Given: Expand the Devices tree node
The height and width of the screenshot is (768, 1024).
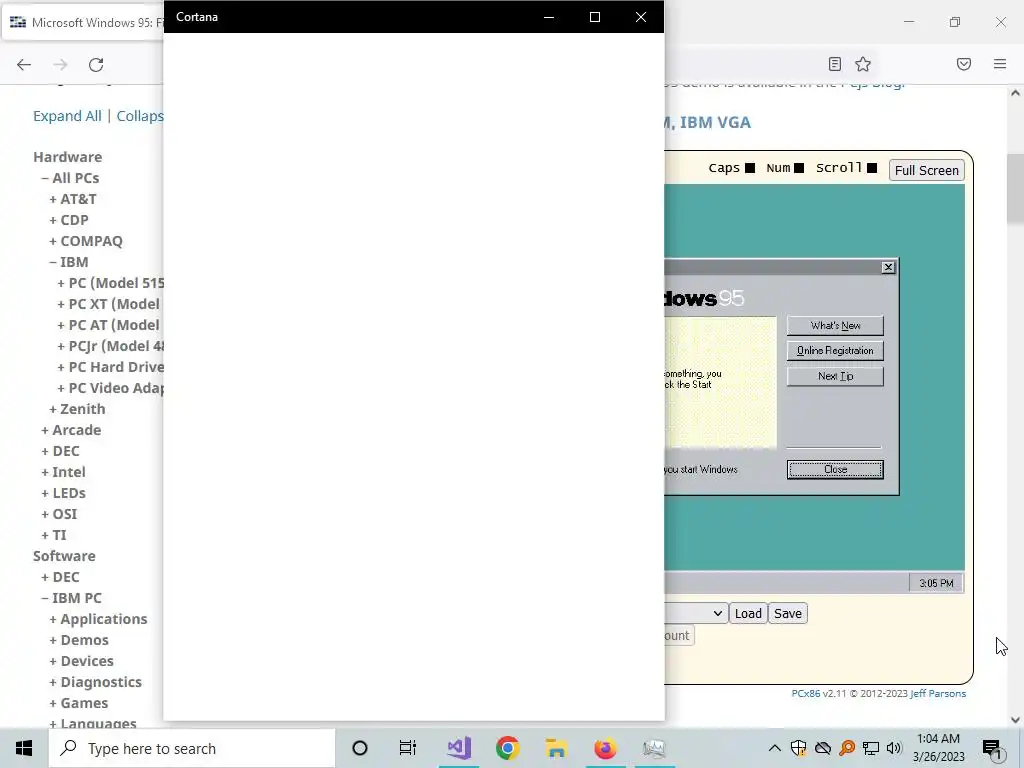Looking at the screenshot, I should tap(53, 661).
